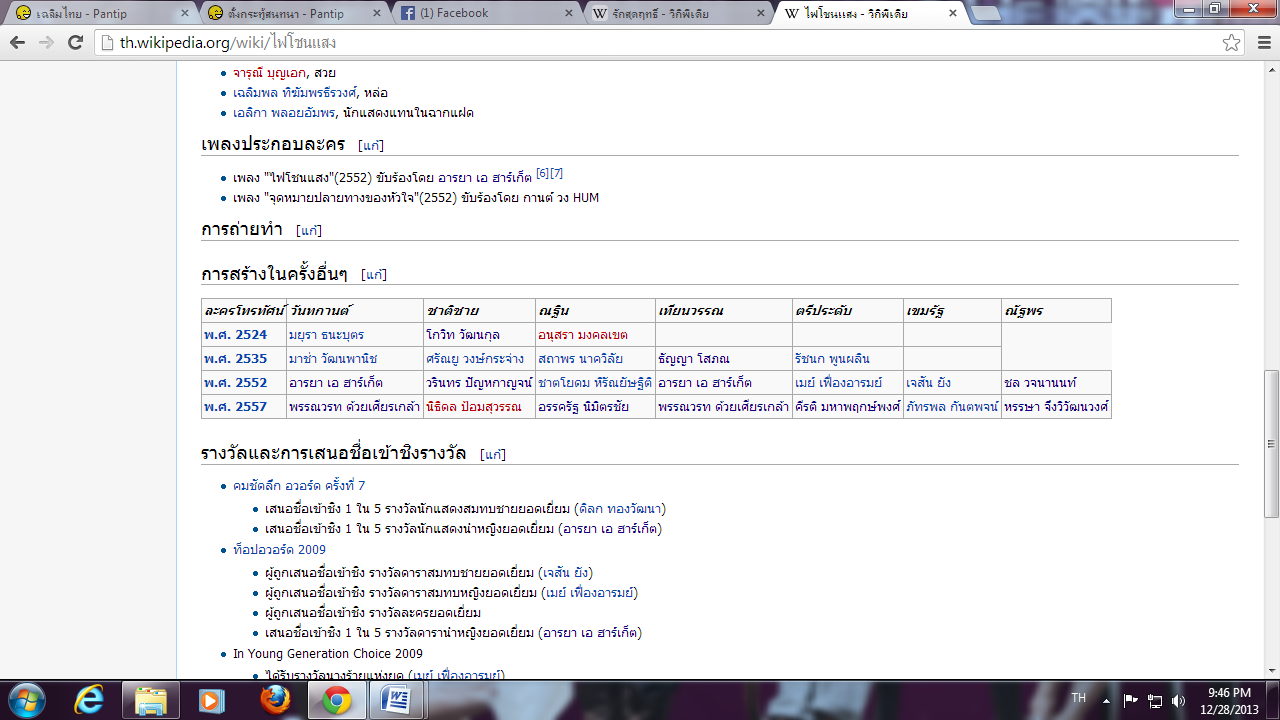Click the ธัญญา โสภณ table cell
The width and height of the screenshot is (1280, 720).
724,359
